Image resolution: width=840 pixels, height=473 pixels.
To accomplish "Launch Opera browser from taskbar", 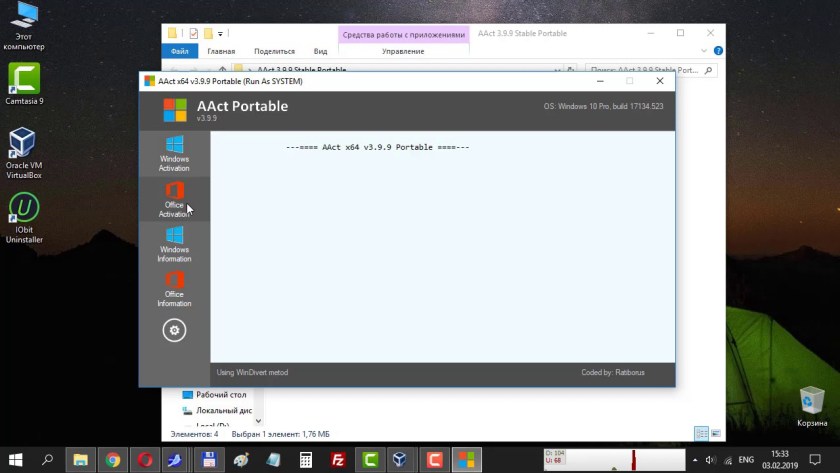I will (145, 460).
